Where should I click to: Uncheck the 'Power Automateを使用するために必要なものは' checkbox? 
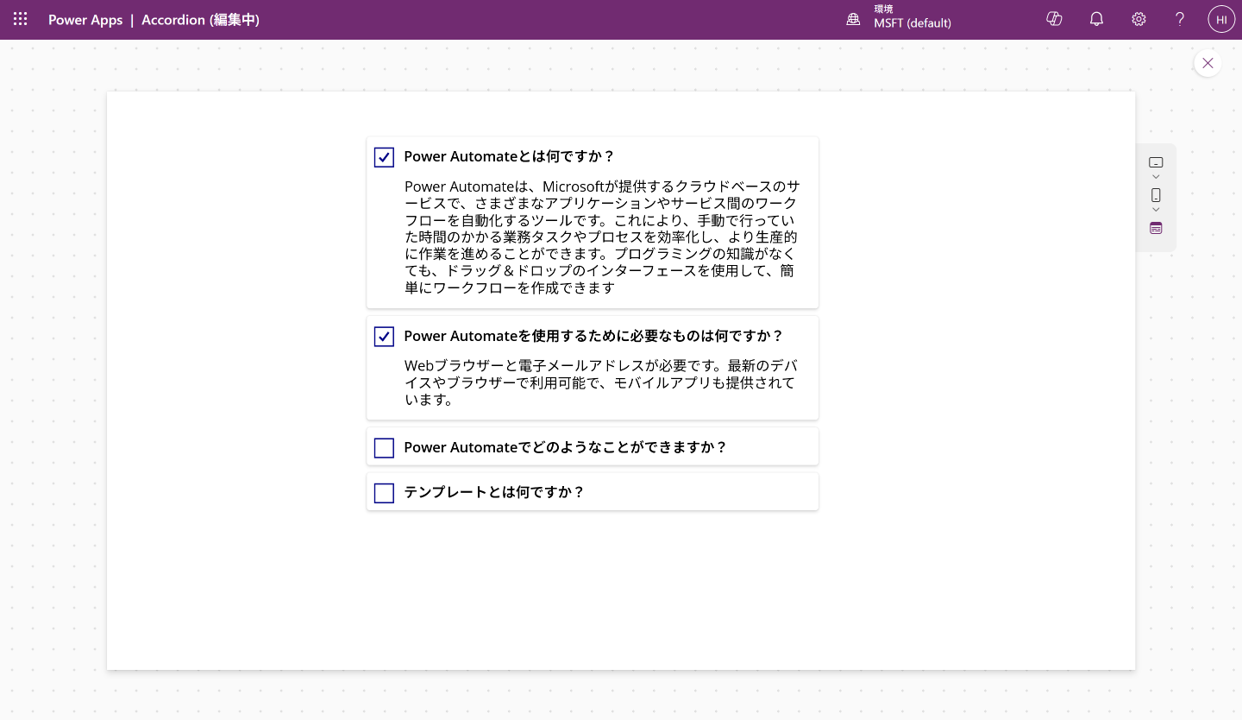tap(384, 337)
